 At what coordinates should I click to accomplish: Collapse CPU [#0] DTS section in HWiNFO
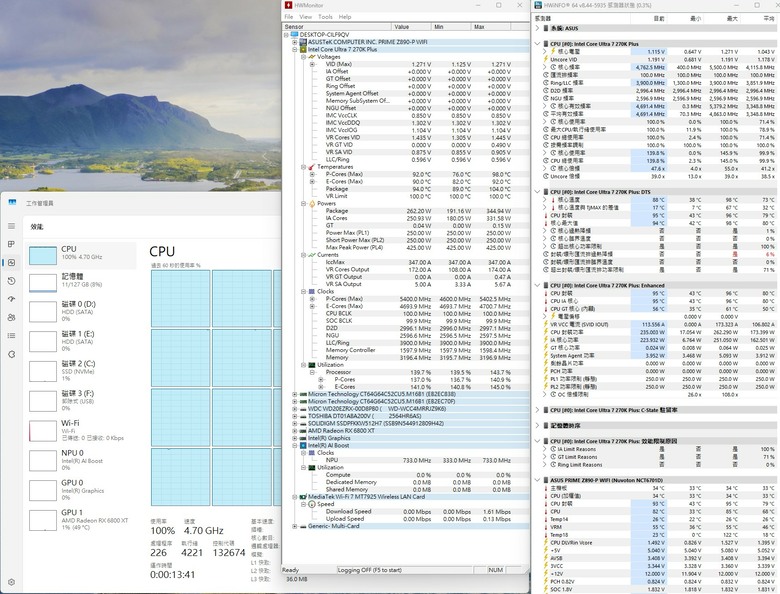coord(537,192)
